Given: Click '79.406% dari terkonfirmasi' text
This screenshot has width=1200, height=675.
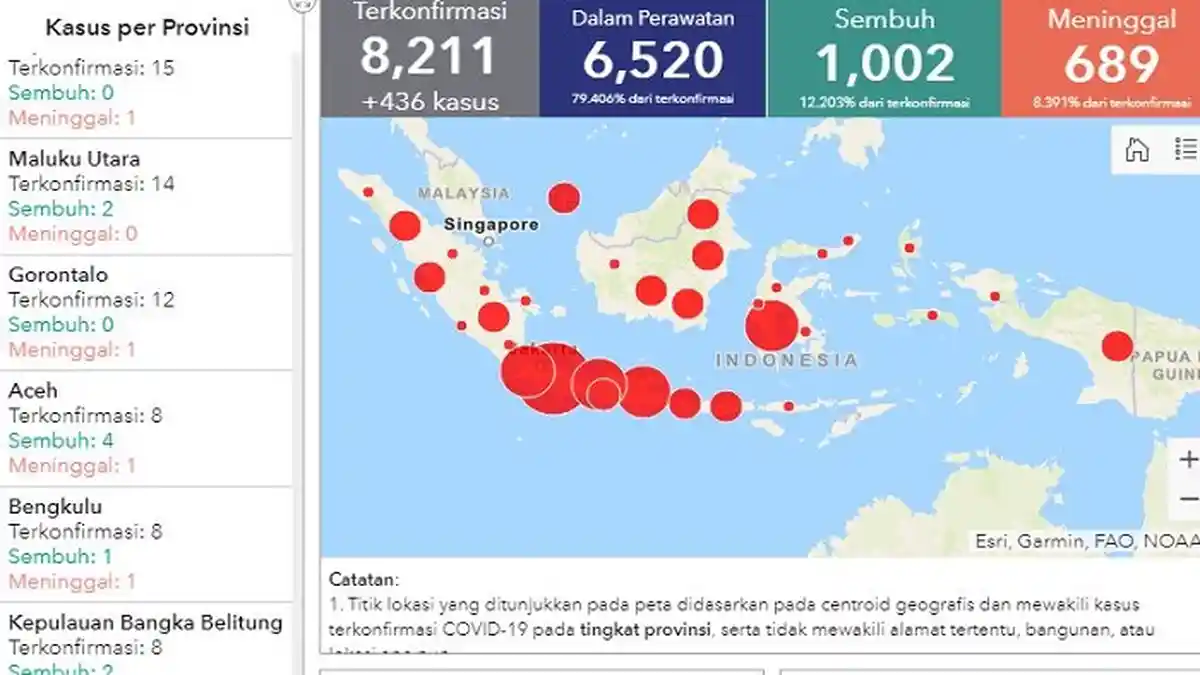Looking at the screenshot, I should tap(653, 99).
